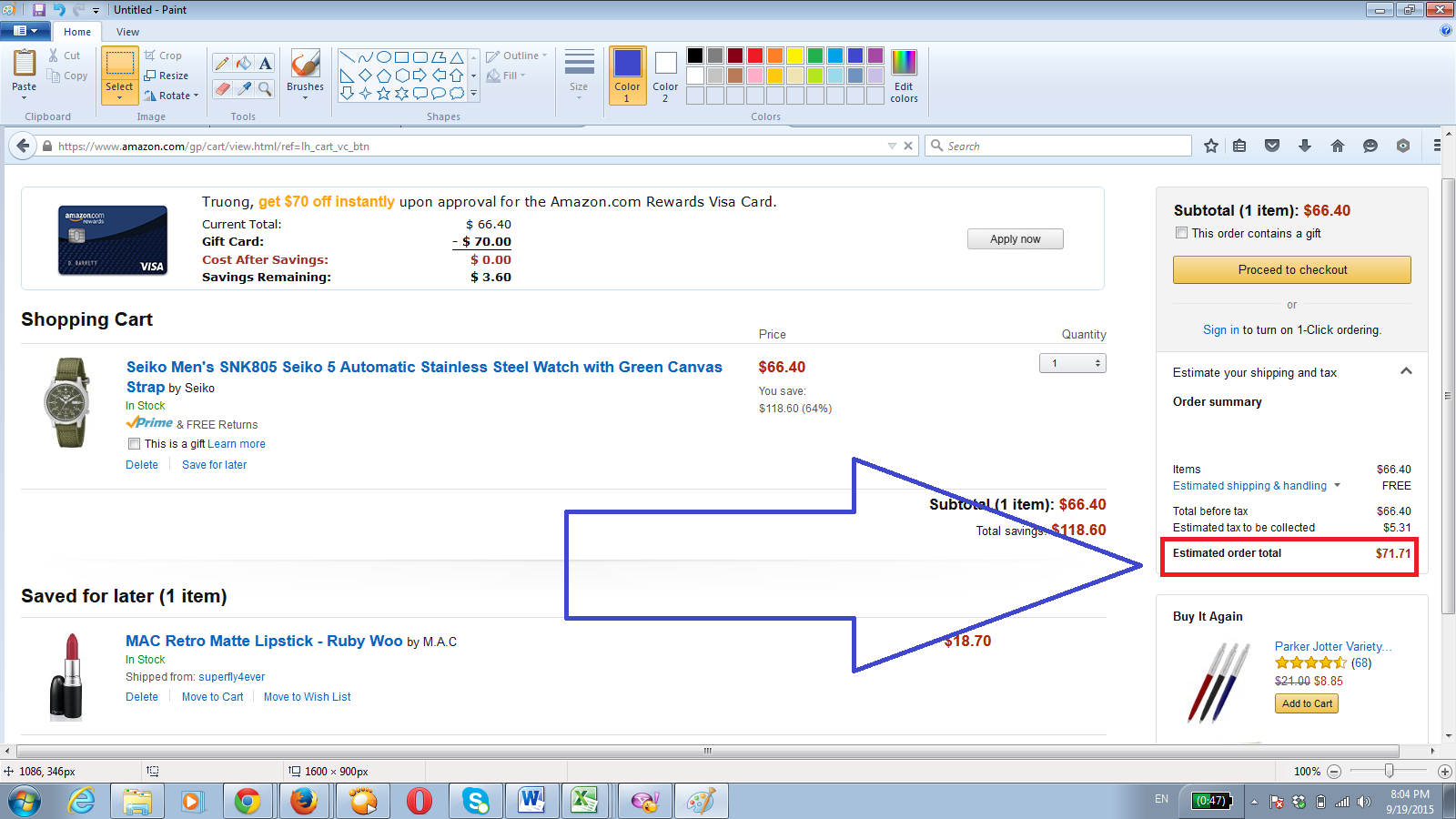Expand Estimated shipping & handling options
The height and width of the screenshot is (819, 1456).
click(x=1337, y=486)
